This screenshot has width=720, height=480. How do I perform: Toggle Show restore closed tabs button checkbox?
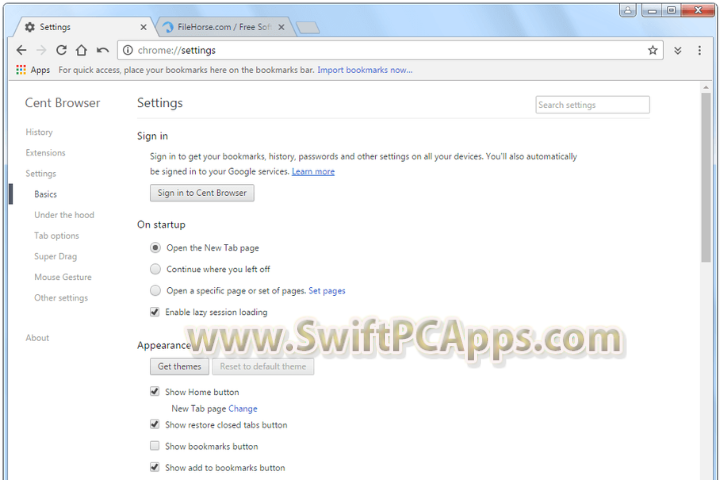pos(155,425)
